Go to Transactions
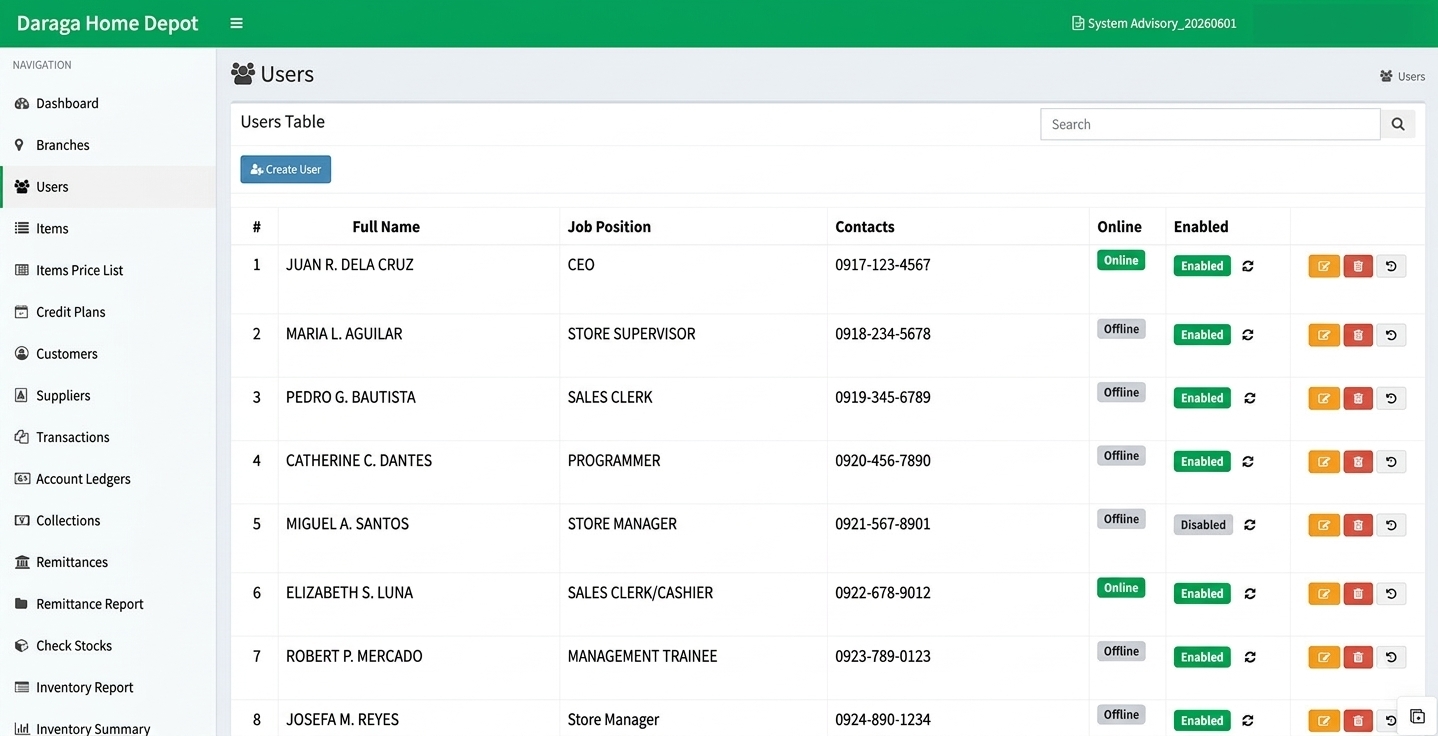 coord(108,437)
